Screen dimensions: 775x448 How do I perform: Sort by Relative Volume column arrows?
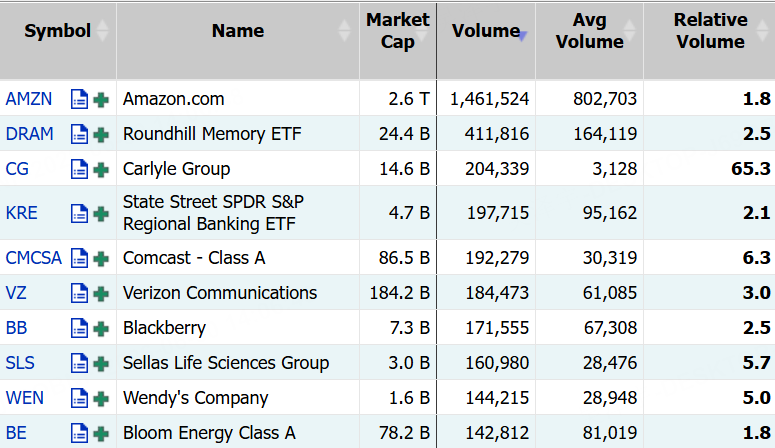point(762,31)
